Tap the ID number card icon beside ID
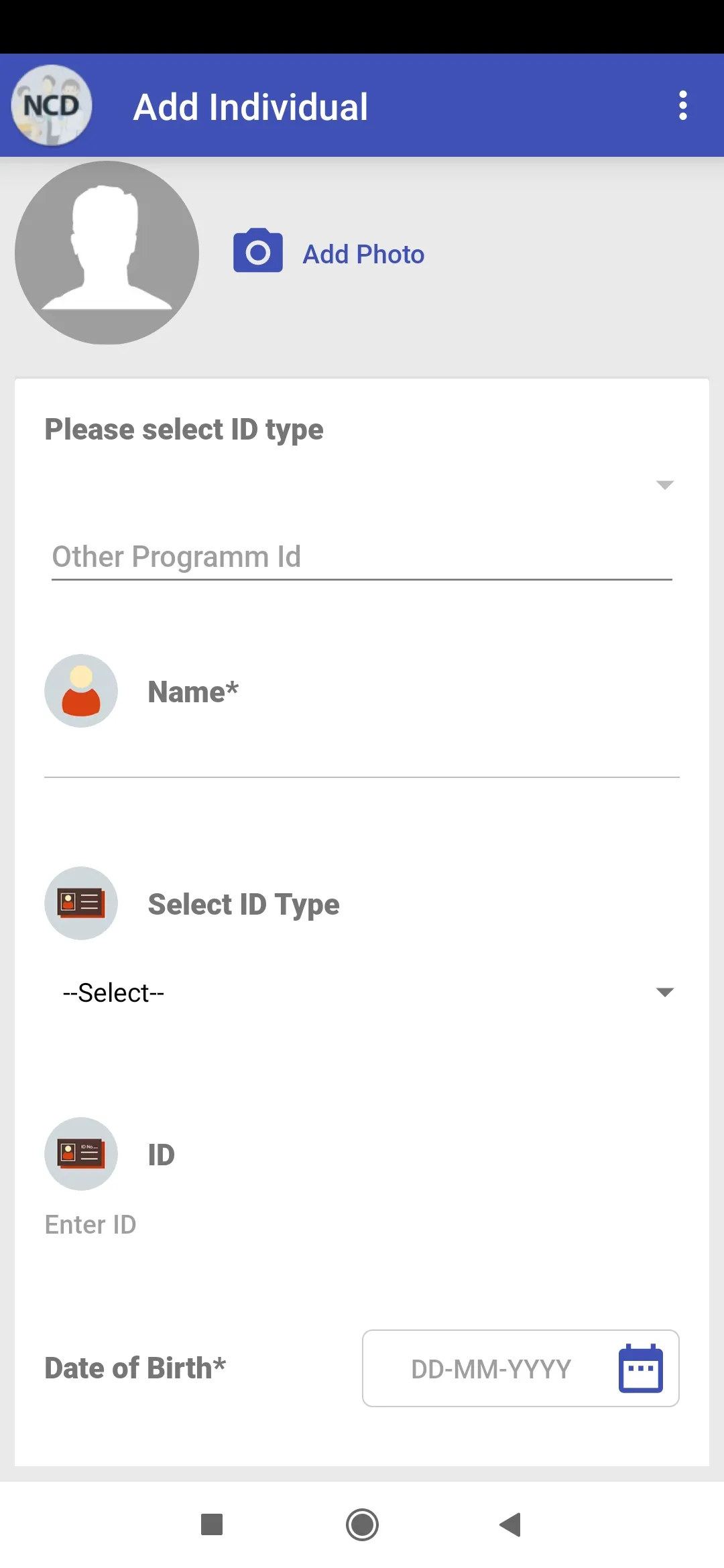Viewport: 724px width, 1568px height. coord(81,1154)
